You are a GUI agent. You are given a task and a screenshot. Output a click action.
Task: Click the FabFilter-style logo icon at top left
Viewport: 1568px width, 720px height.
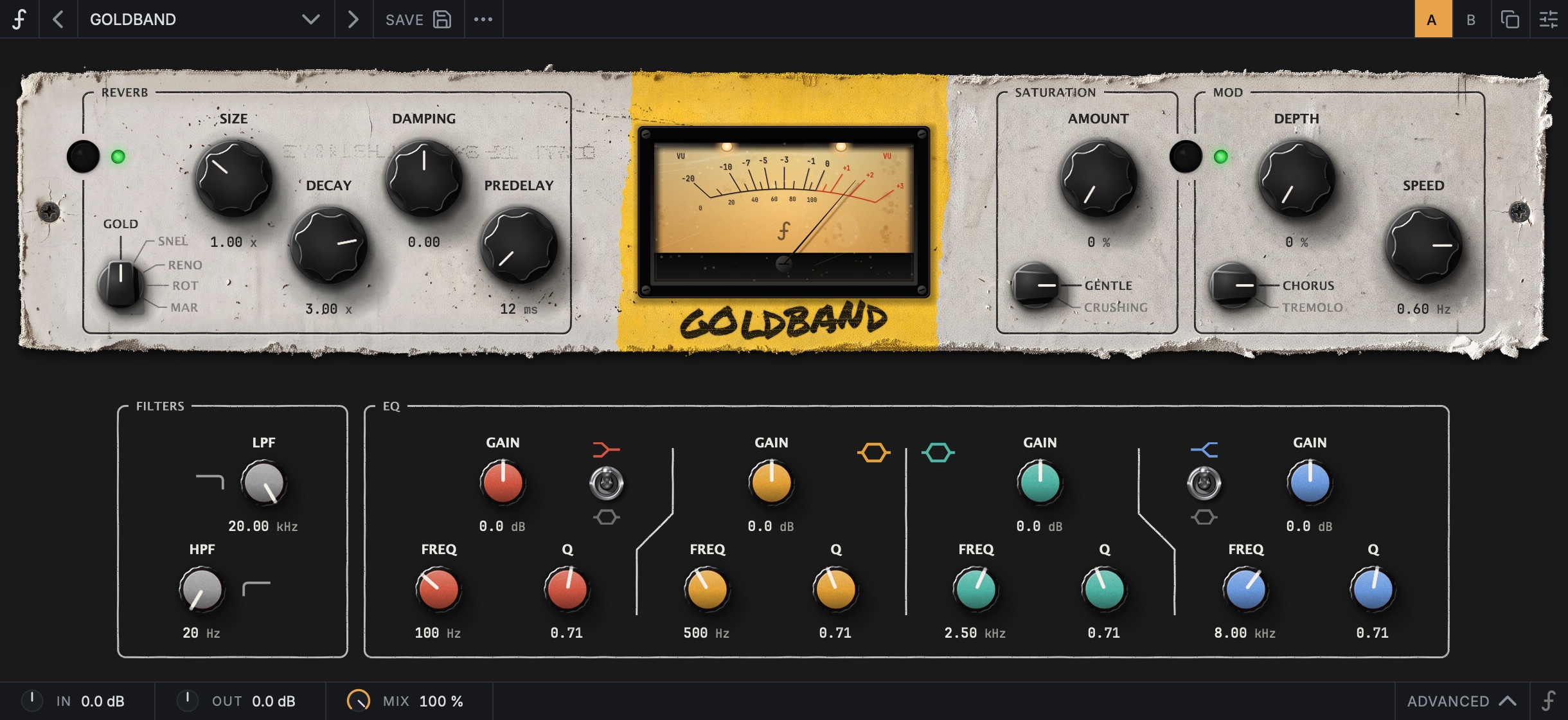coord(19,19)
